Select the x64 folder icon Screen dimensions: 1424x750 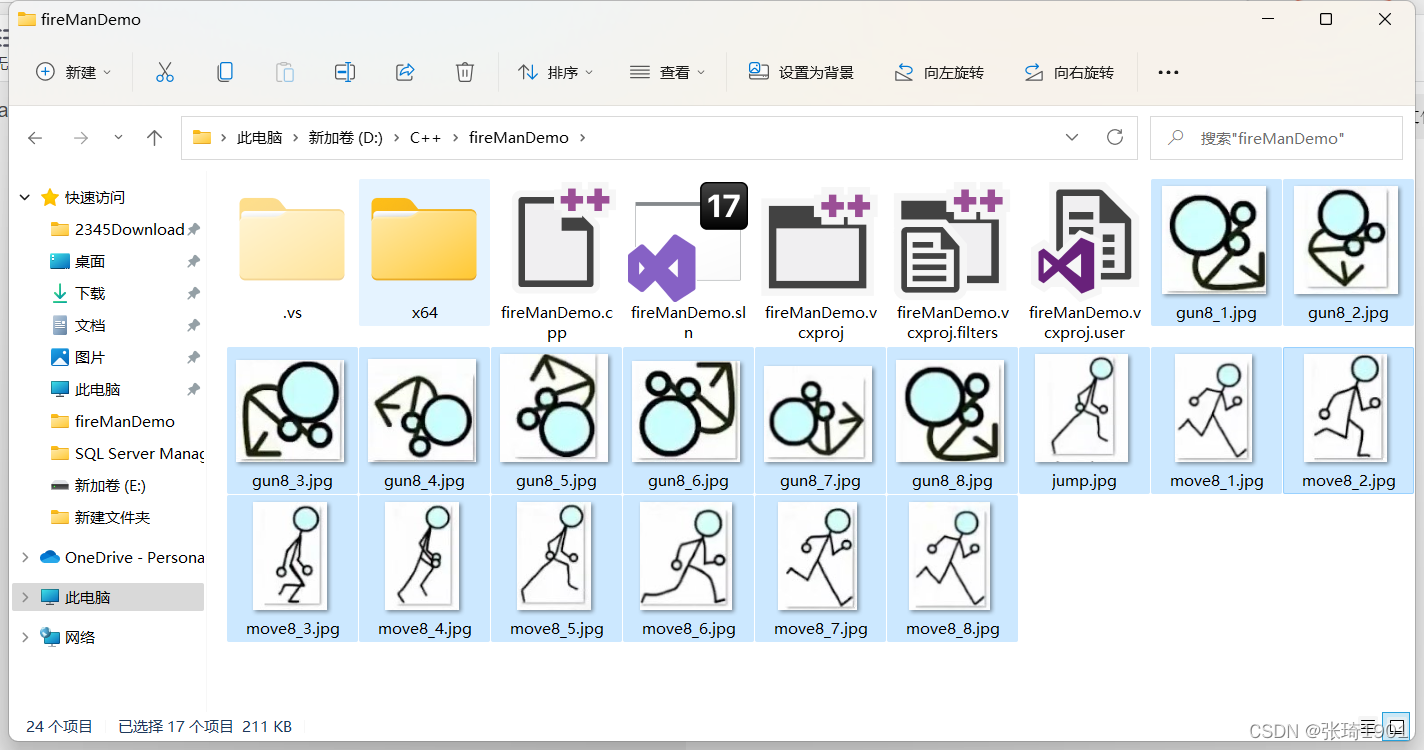pos(424,239)
